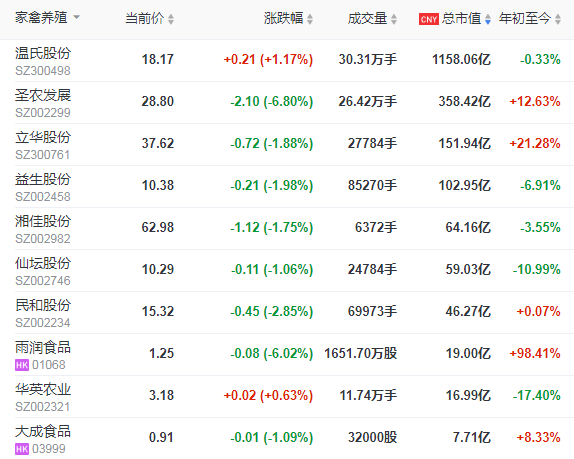Click year-to-date +12.63%
The image size is (574, 459).
[535, 101]
